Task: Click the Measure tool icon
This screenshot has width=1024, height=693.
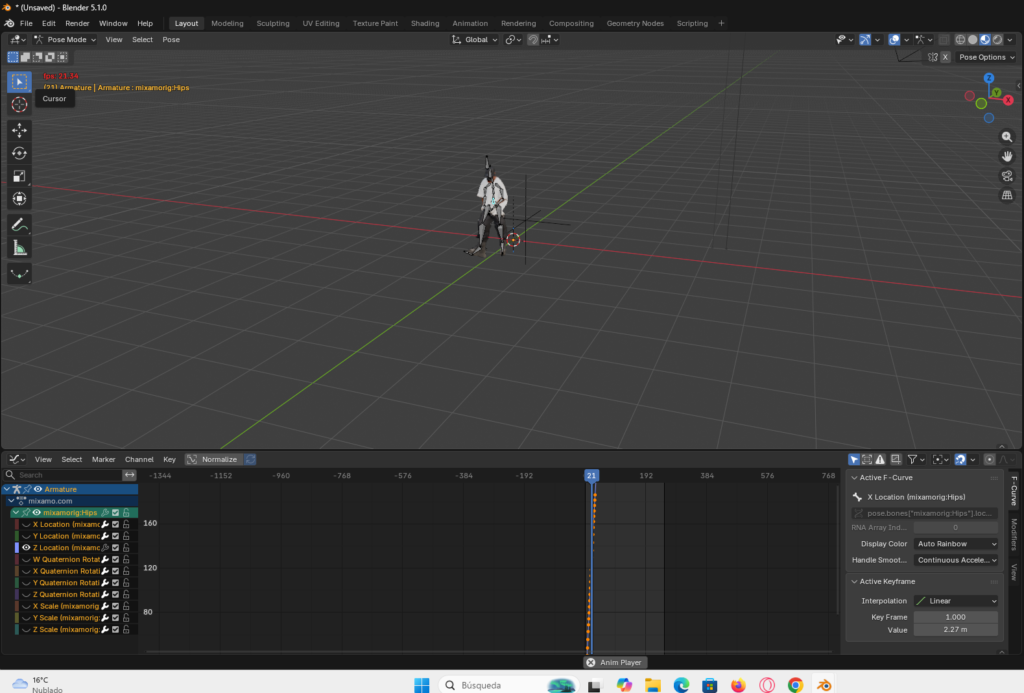Action: pos(19,247)
